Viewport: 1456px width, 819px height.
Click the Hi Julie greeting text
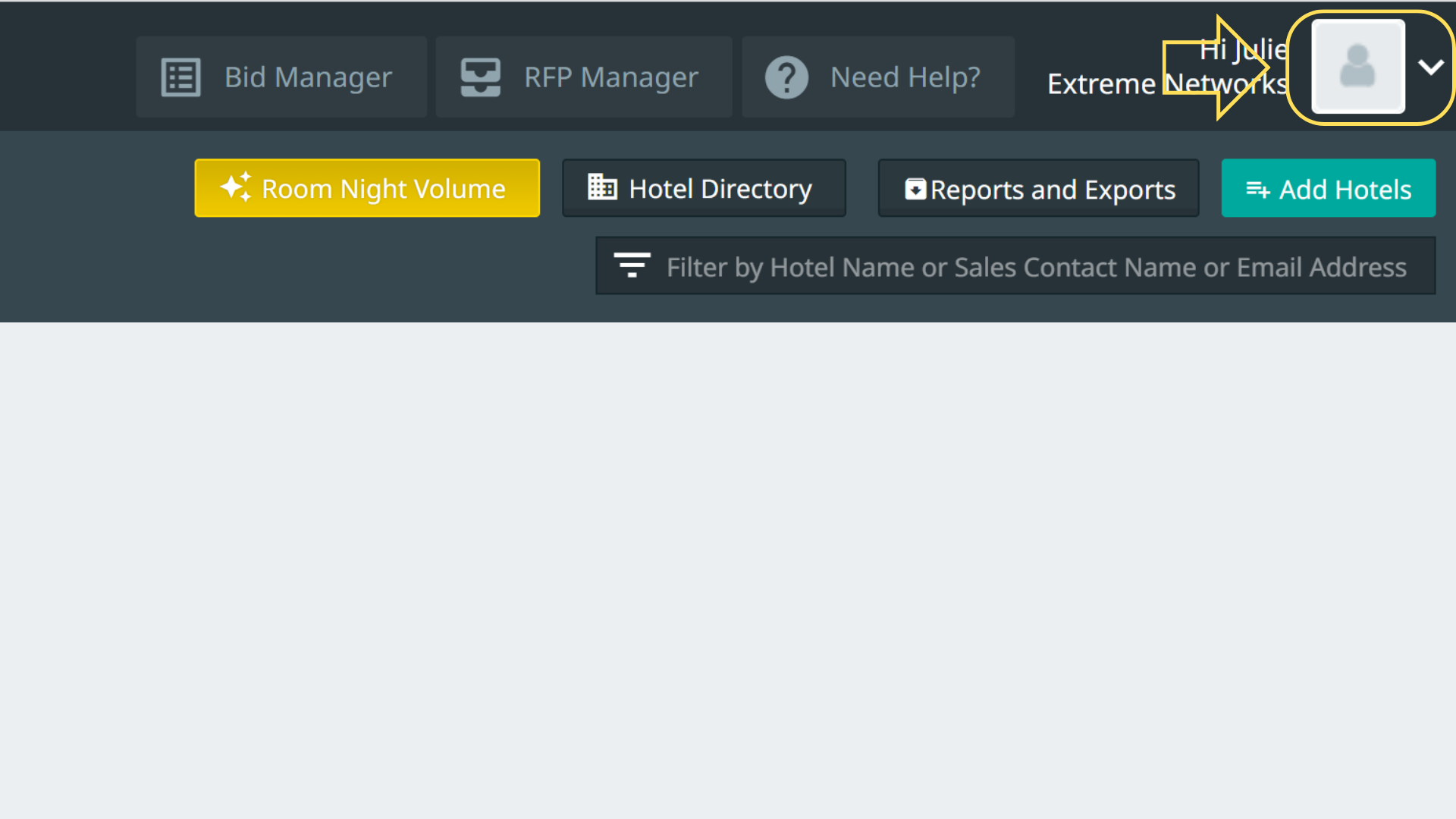[1243, 50]
